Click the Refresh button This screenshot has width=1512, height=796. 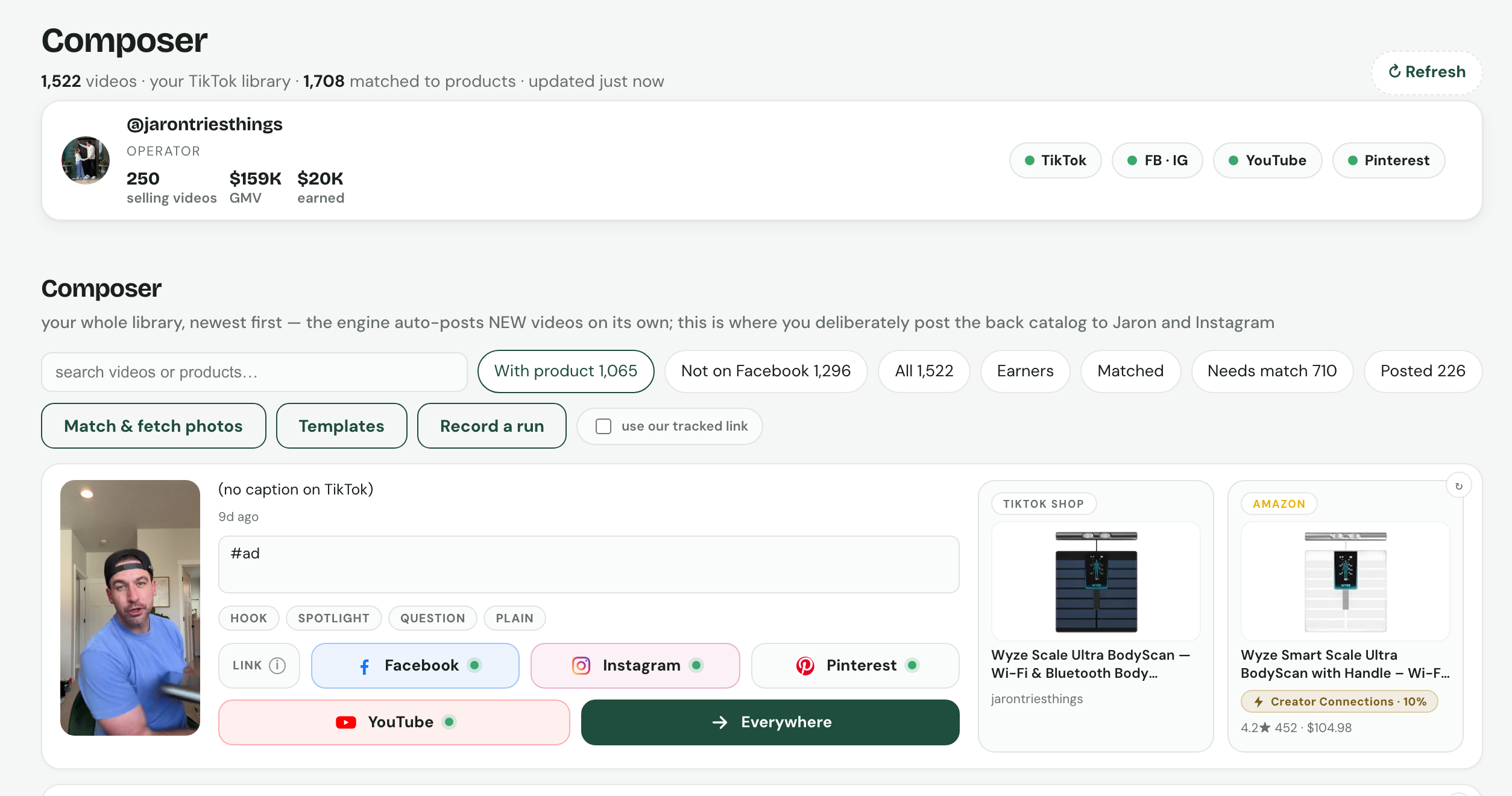tap(1426, 72)
